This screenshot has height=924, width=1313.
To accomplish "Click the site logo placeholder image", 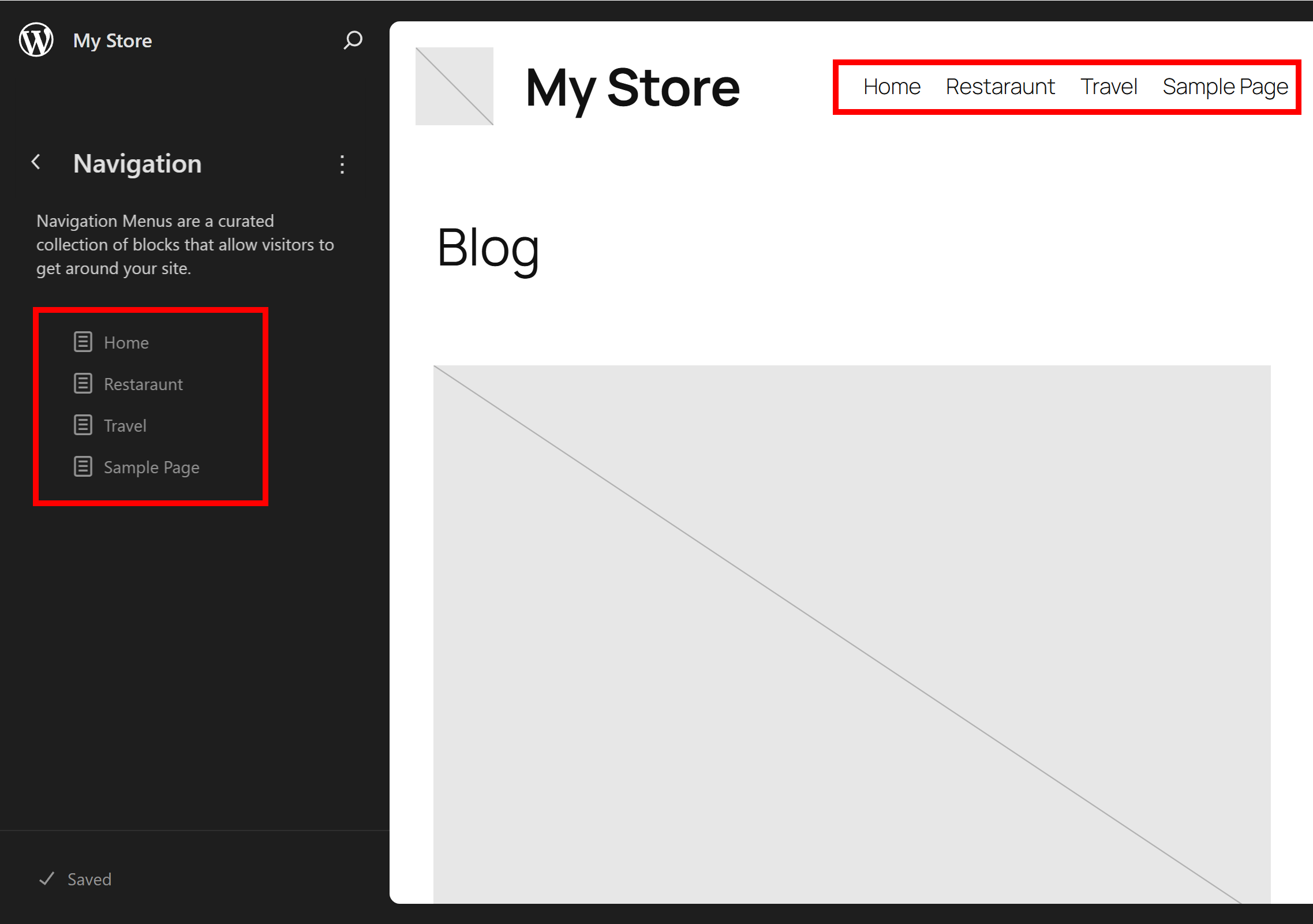I will 454,86.
